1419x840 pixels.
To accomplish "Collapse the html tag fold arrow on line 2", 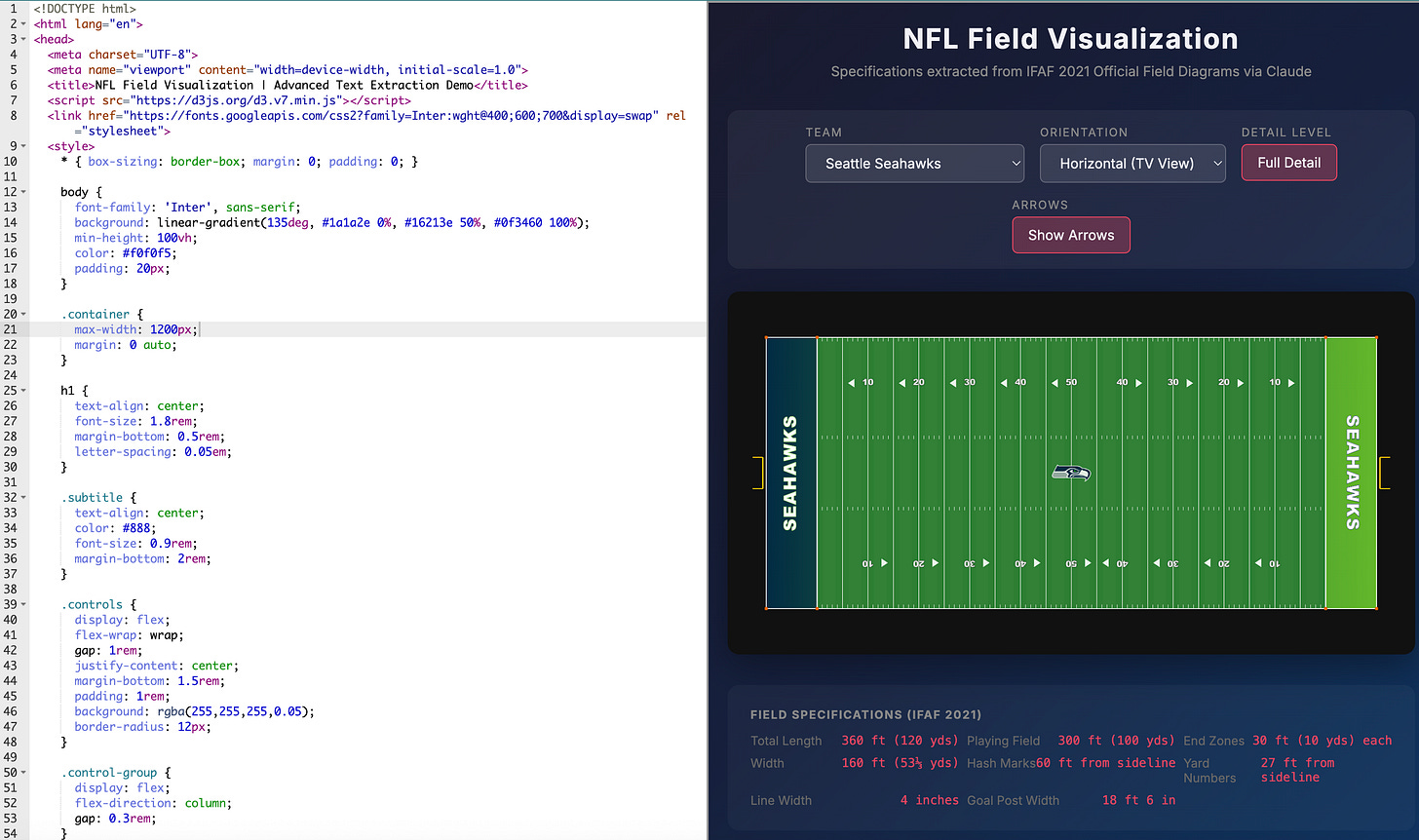I will pos(23,23).
